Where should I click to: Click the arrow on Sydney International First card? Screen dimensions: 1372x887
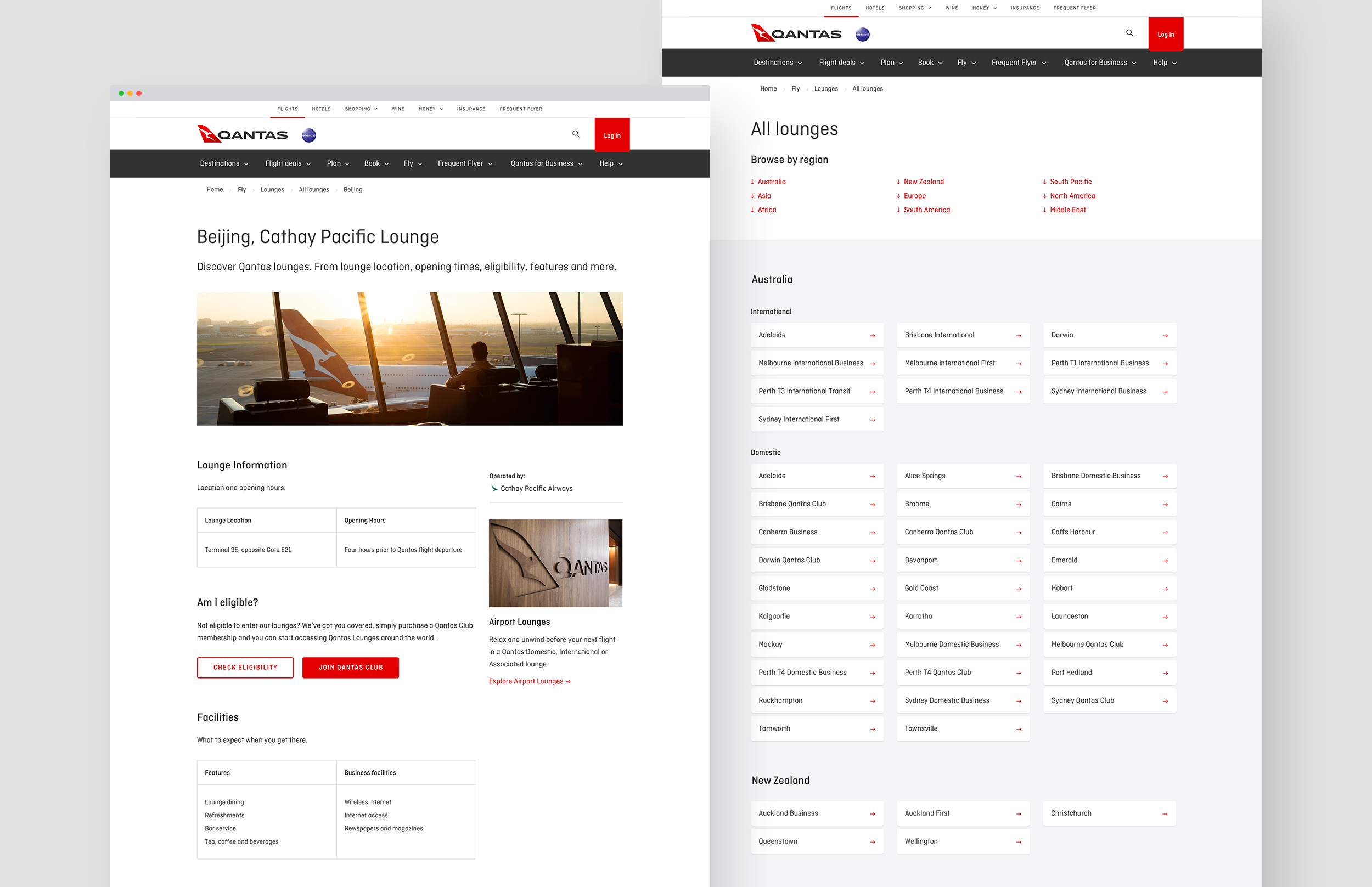pos(873,420)
